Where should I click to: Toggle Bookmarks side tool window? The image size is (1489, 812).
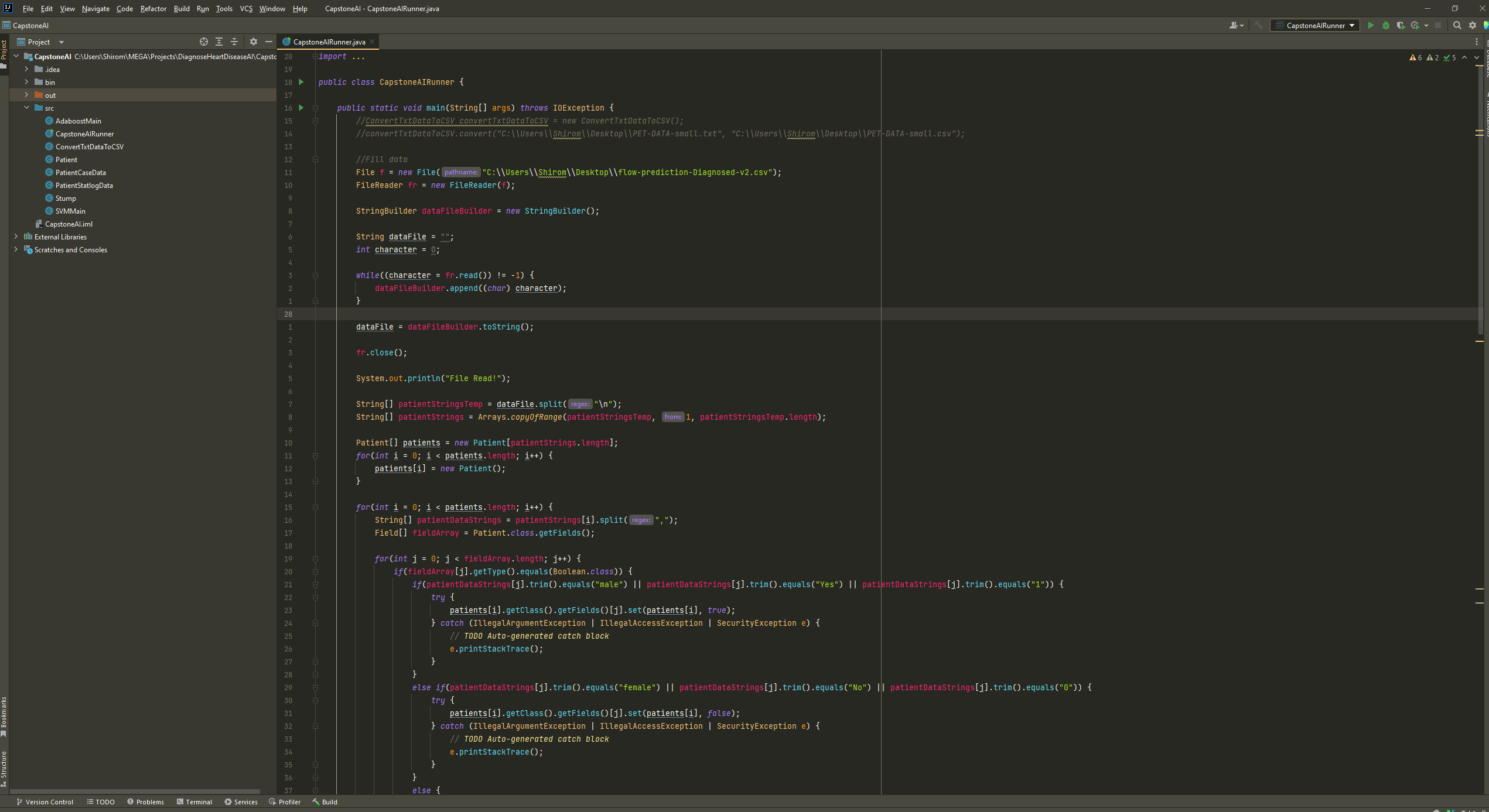[x=4, y=717]
